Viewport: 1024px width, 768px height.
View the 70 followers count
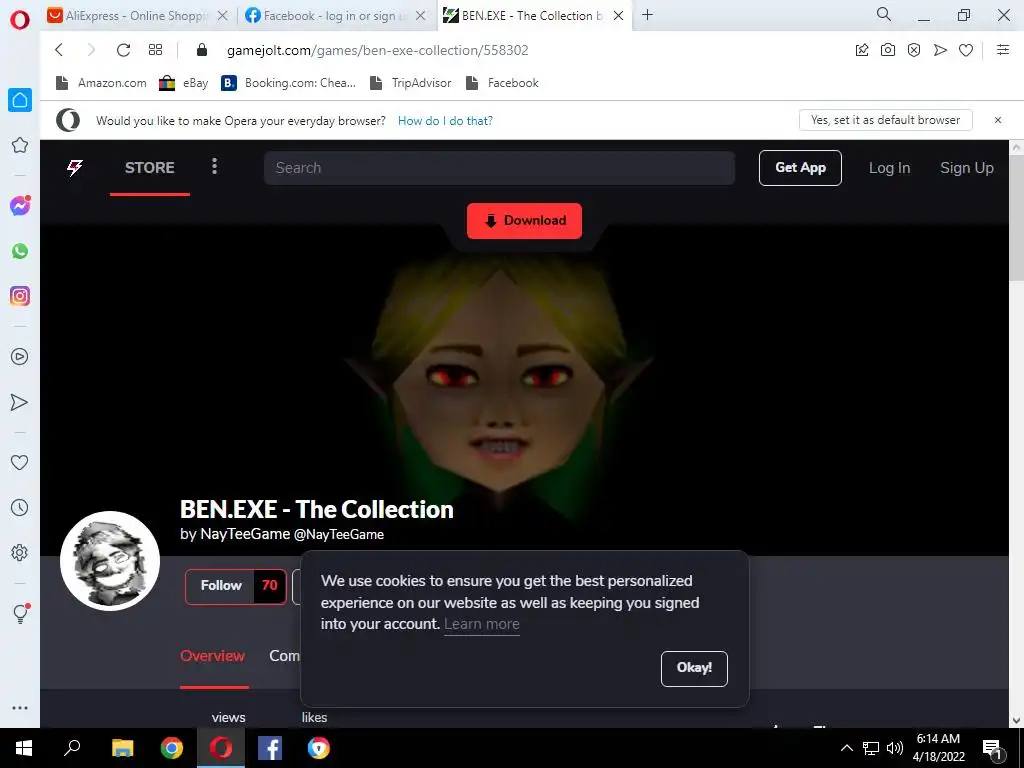point(270,586)
